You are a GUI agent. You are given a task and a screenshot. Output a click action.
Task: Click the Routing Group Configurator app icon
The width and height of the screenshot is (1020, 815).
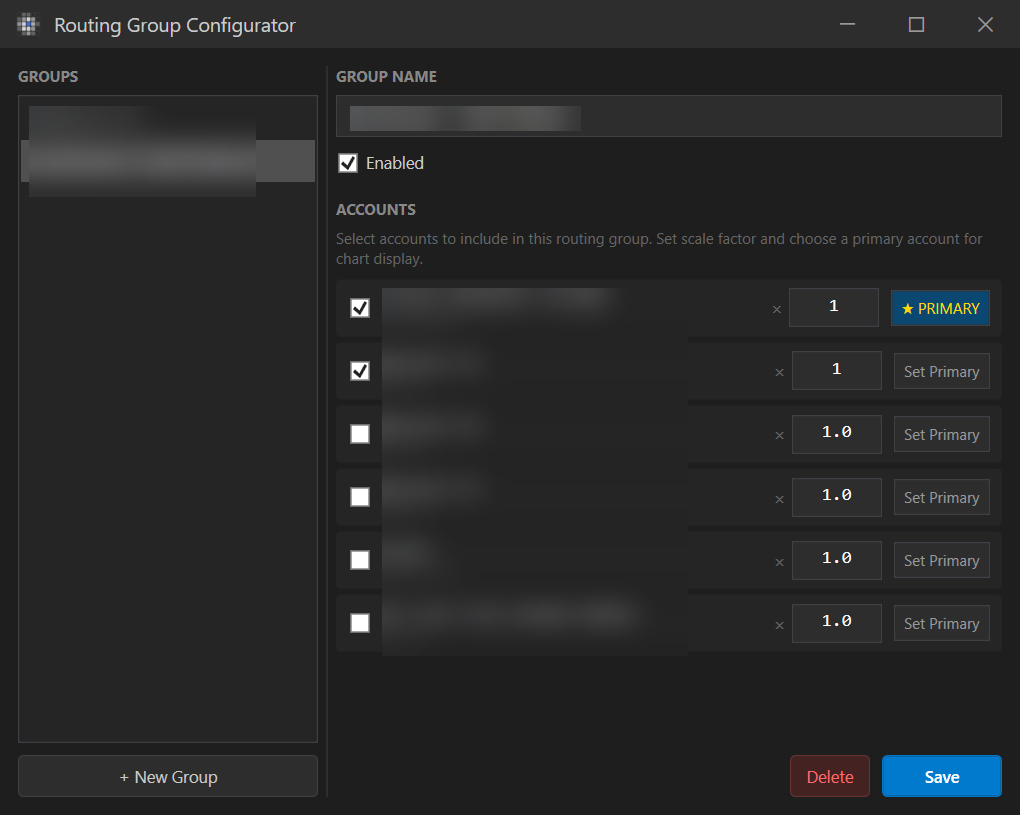point(27,25)
